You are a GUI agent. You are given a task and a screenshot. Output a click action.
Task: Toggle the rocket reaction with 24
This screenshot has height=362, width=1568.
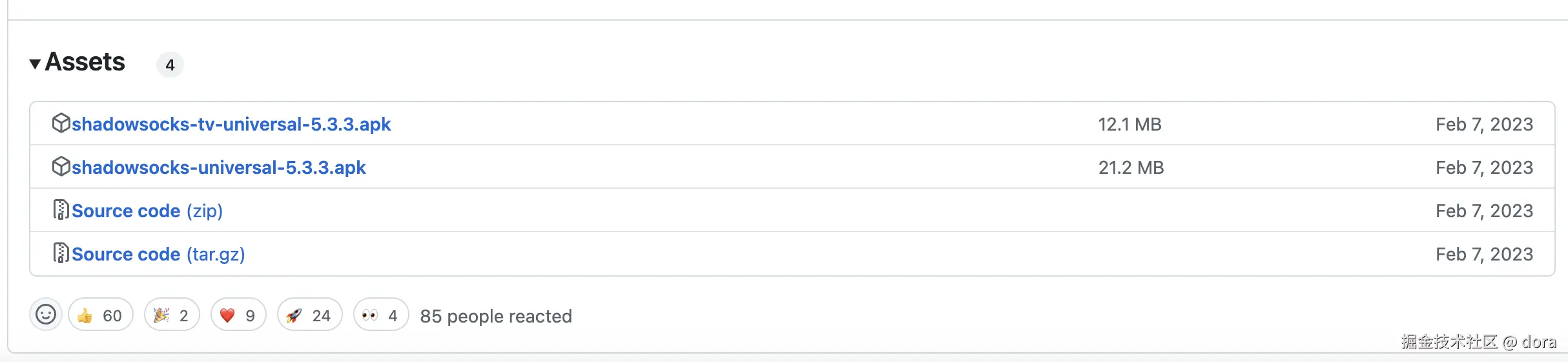pos(309,315)
